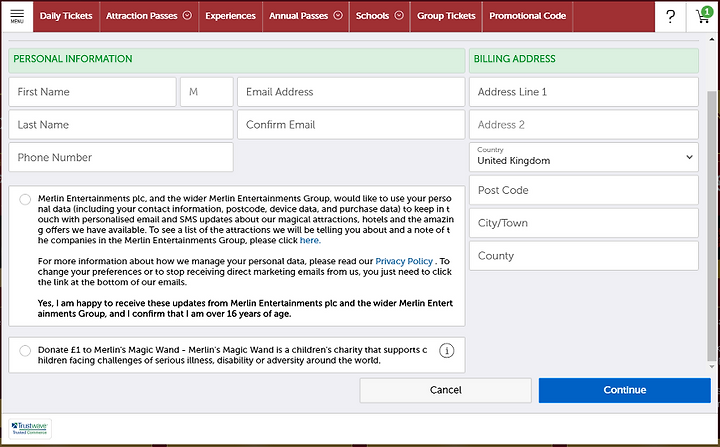
Task: Click the vertical scrollbar thumb
Action: 711,225
